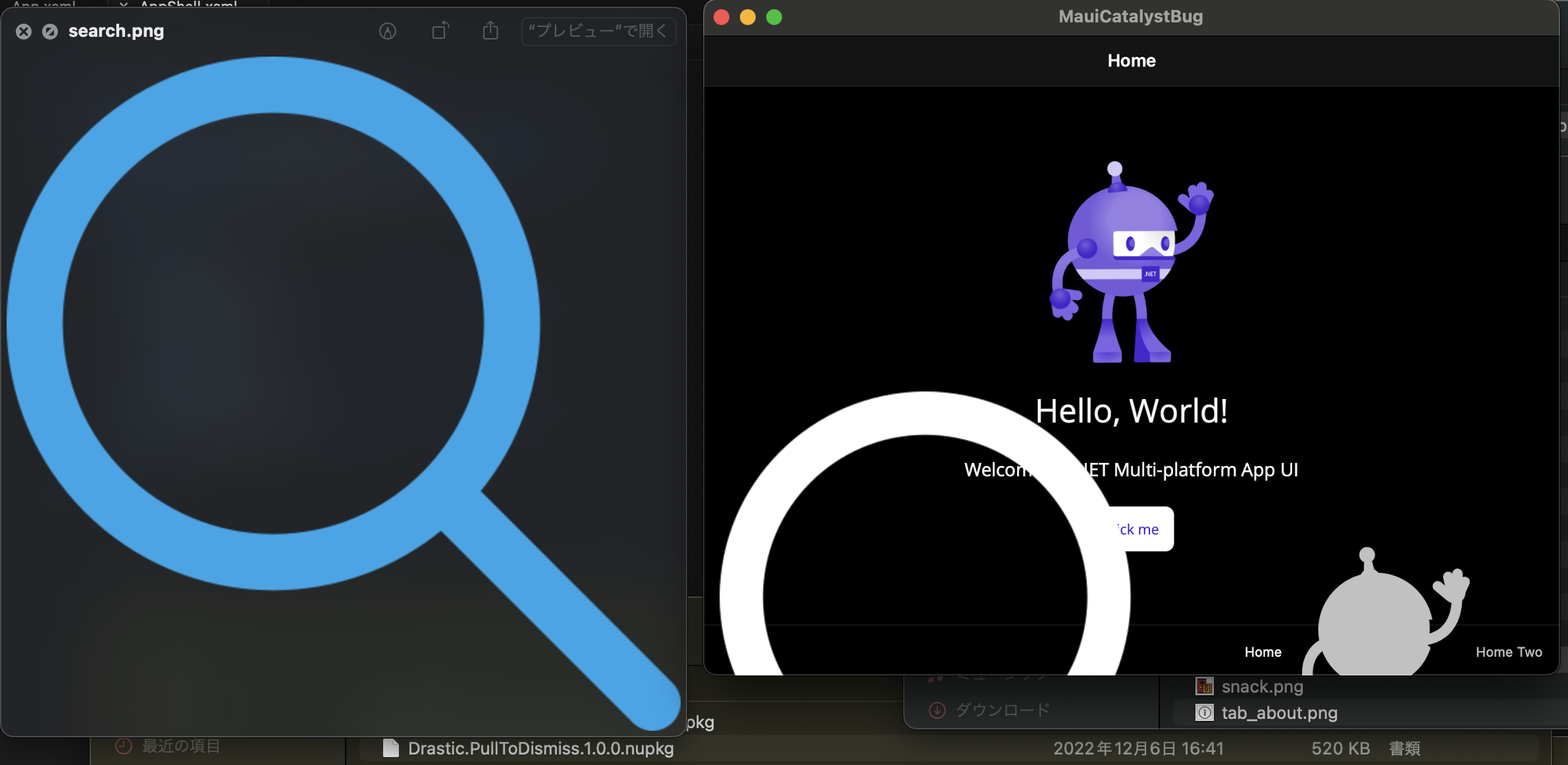Select the Home tab in the bottom tab bar

[x=1262, y=652]
